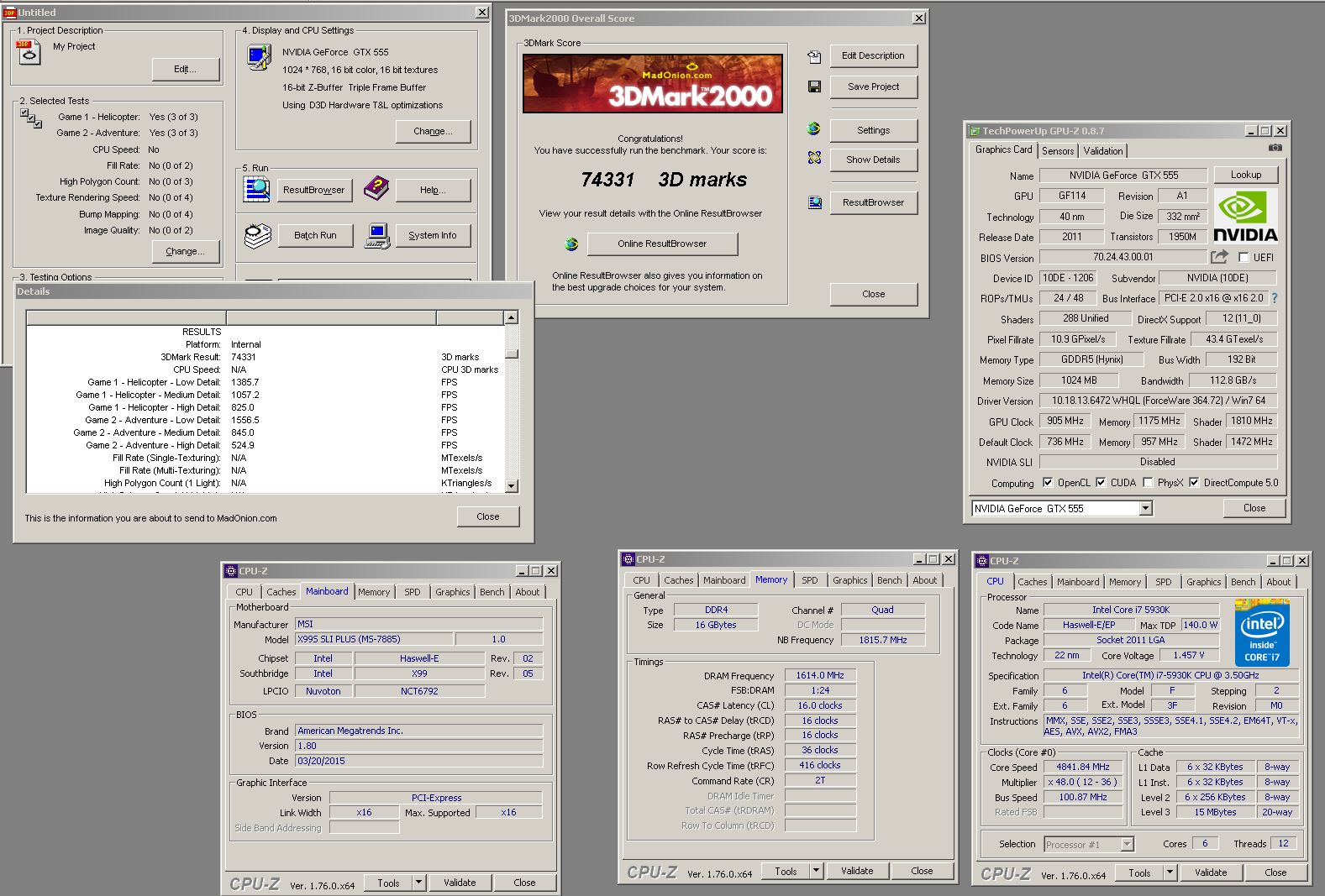Click the 74331 3D marks score text

pyautogui.click(x=663, y=180)
